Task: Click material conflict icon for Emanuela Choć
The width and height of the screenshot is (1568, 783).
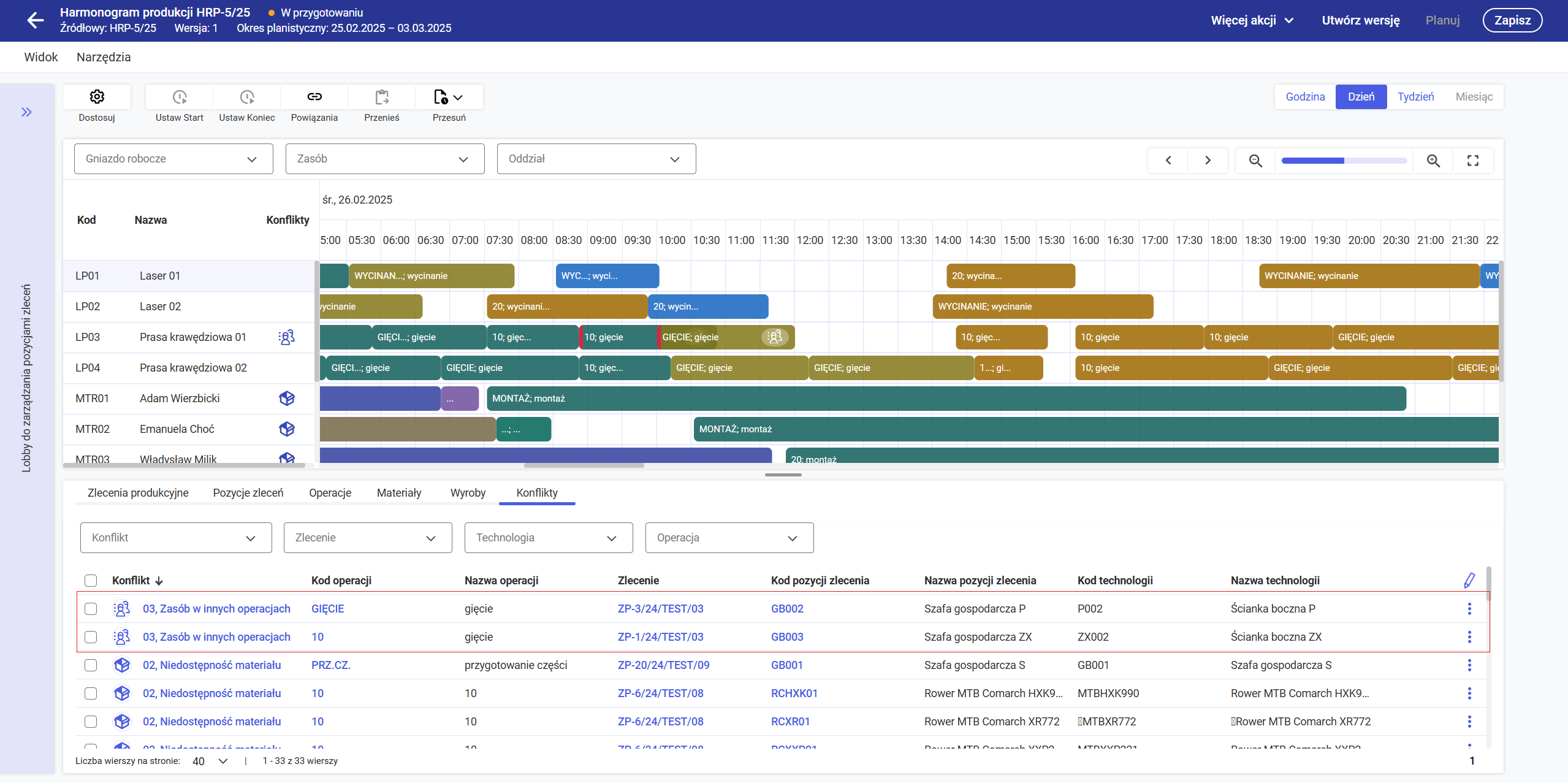Action: click(287, 429)
